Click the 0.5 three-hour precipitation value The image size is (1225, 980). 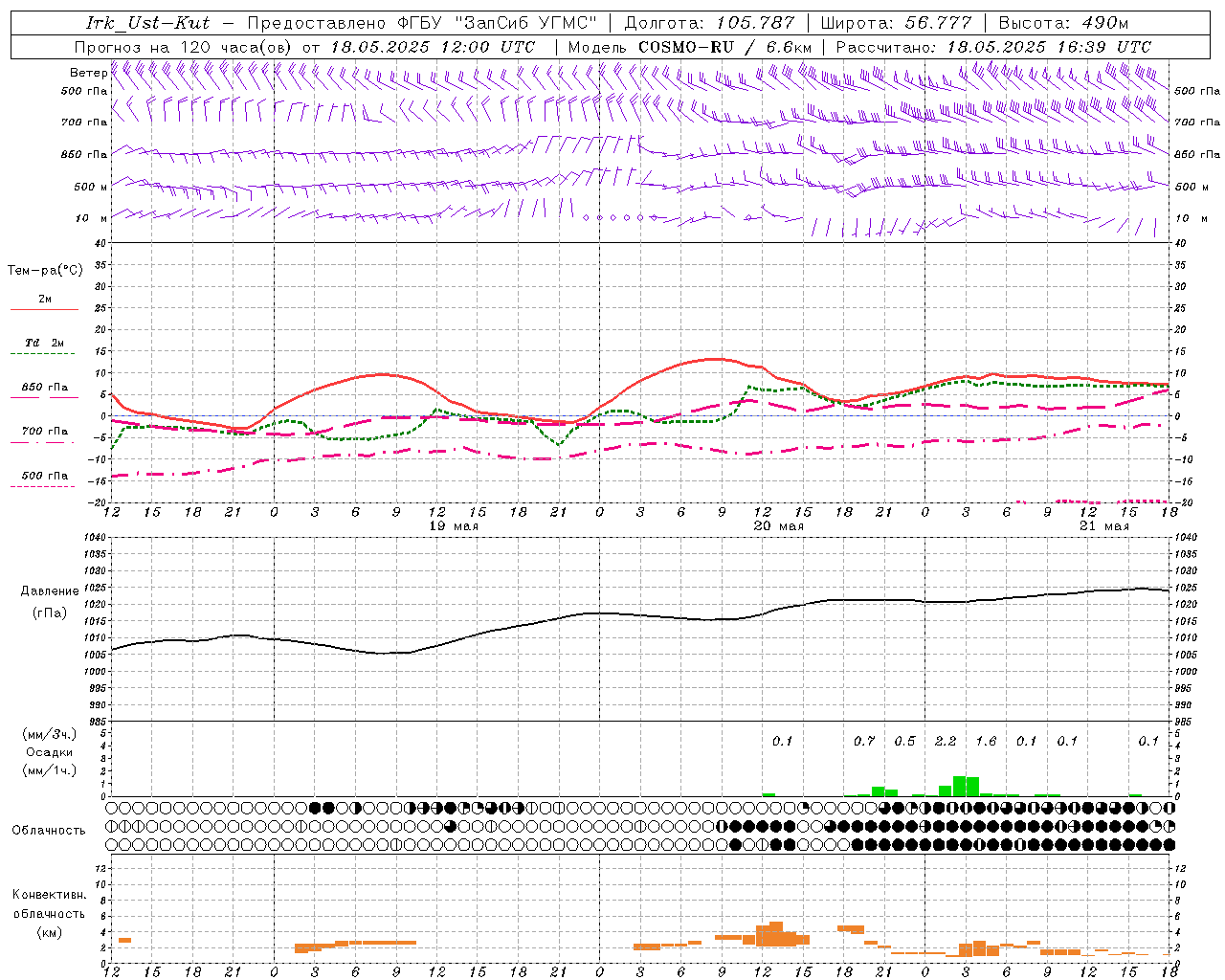point(904,742)
